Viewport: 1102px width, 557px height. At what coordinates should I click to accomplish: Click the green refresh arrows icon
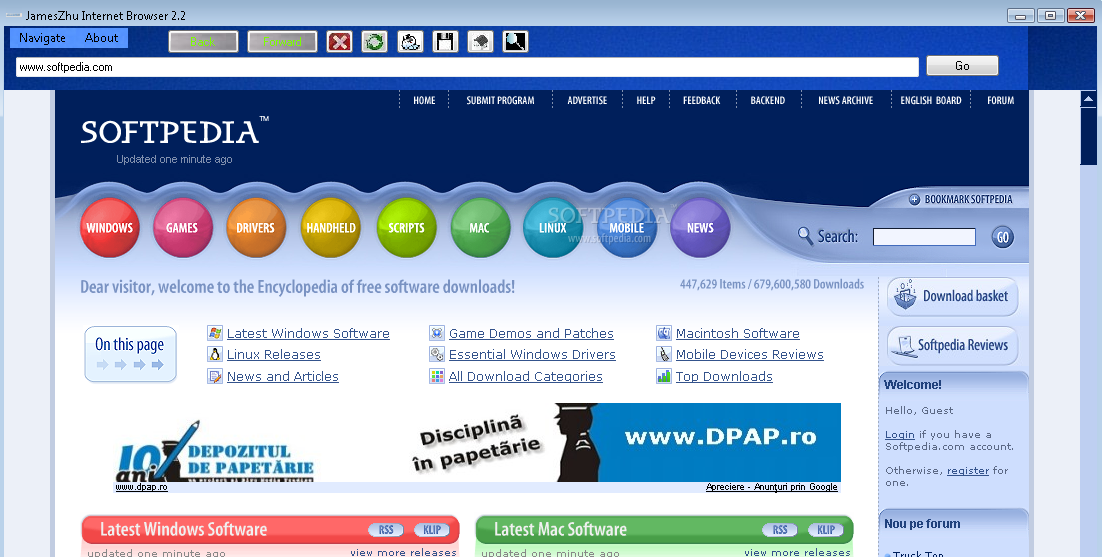(375, 41)
